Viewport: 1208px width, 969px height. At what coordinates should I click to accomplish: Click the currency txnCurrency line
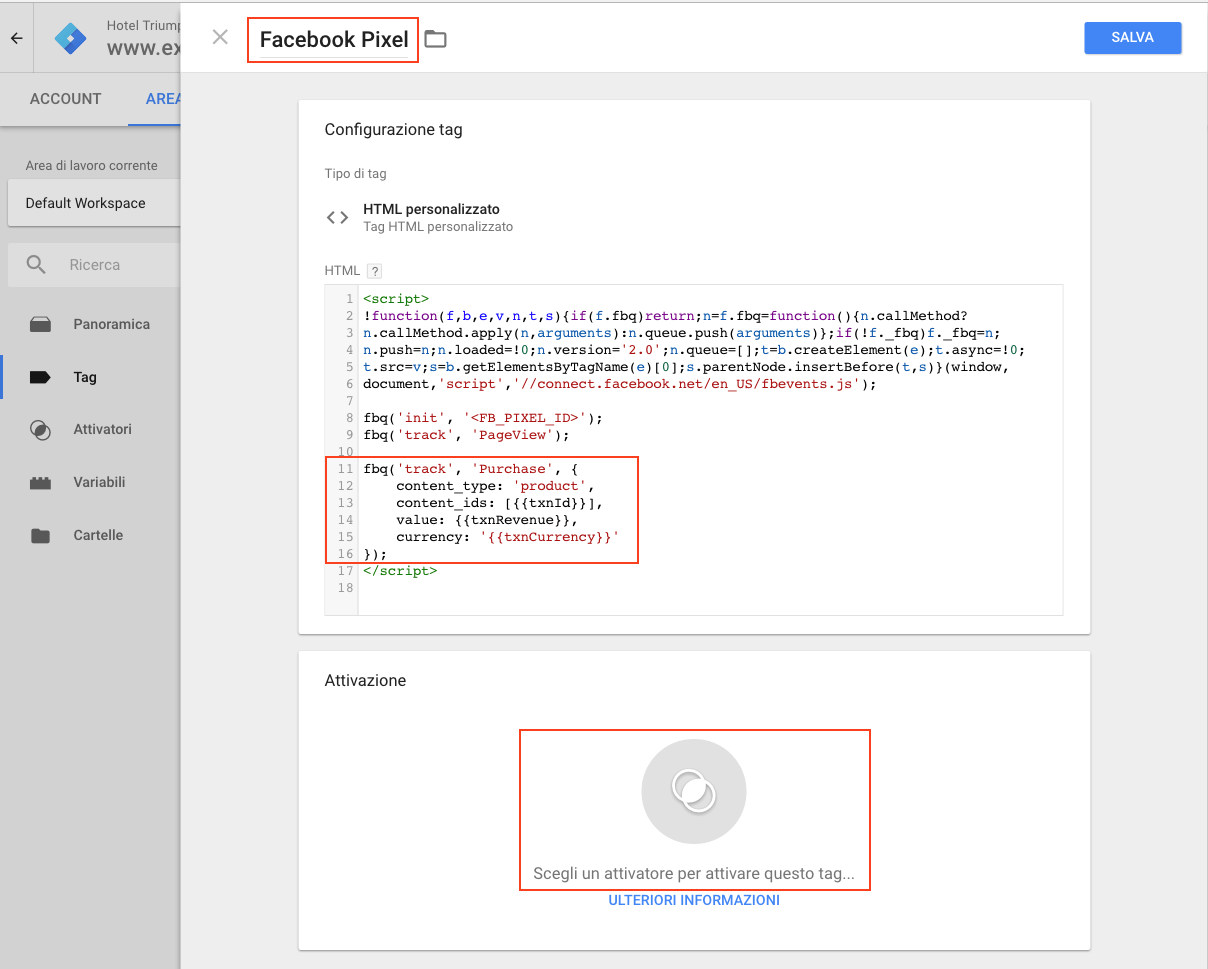(508, 536)
